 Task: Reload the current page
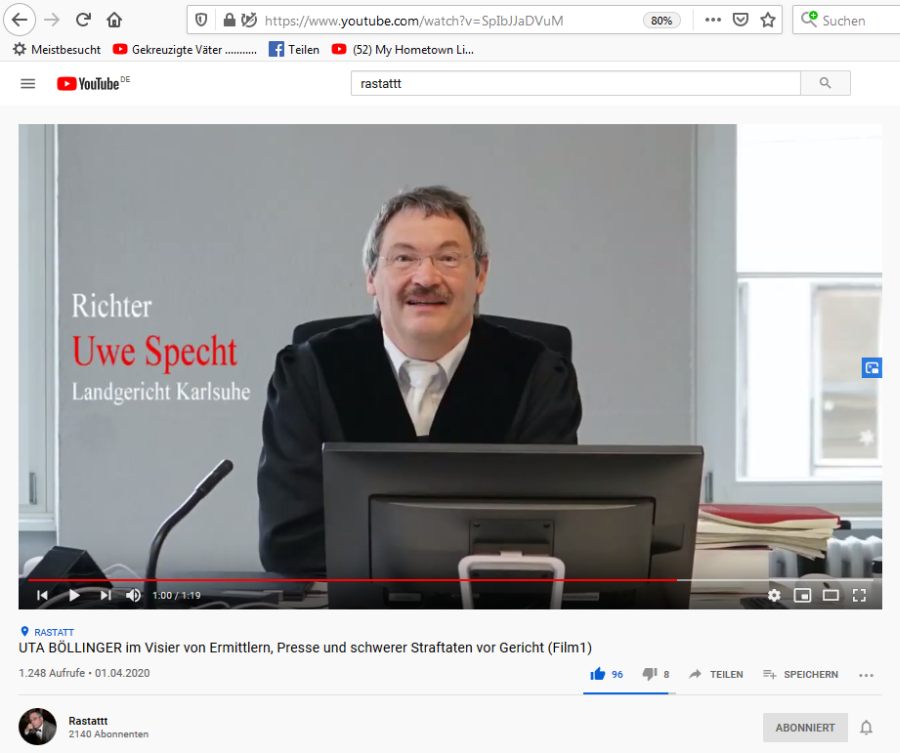pos(83,20)
